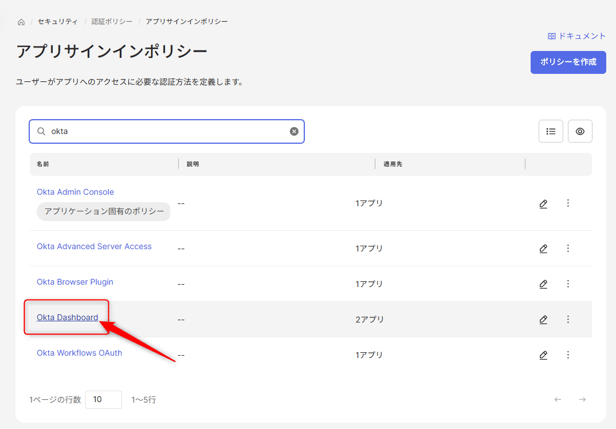Switch to list view icon button

[x=551, y=131]
